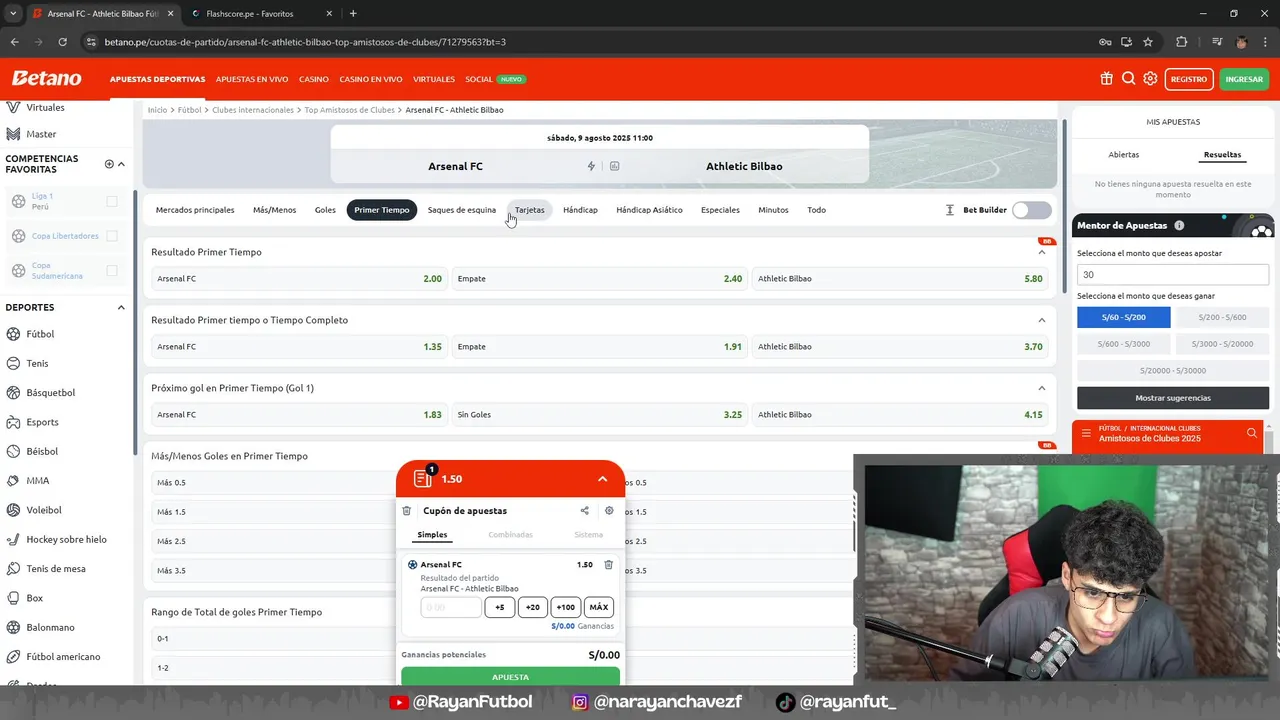Viewport: 1280px width, 720px height.
Task: Add a favorite competition with the plus icon
Action: point(109,164)
